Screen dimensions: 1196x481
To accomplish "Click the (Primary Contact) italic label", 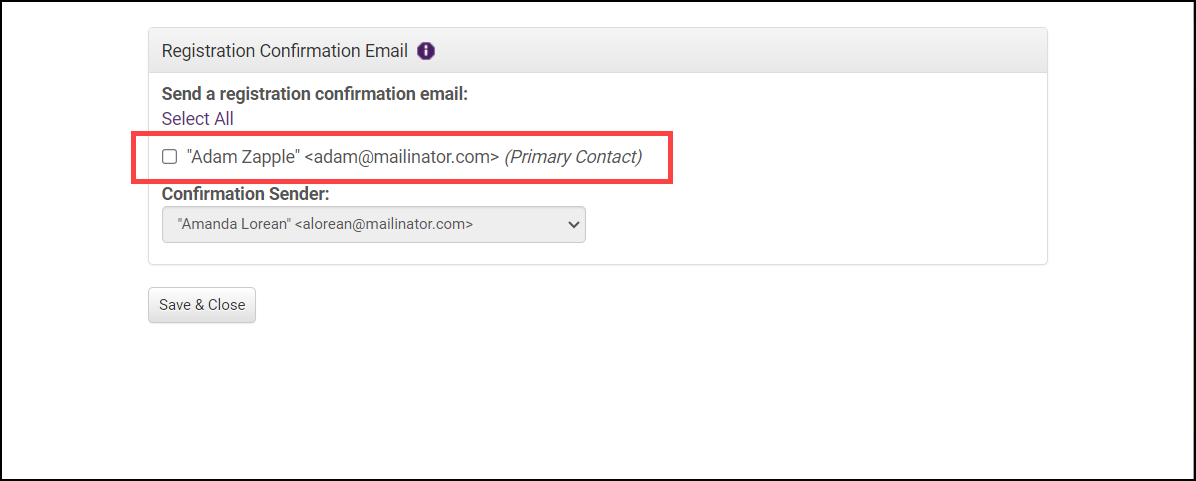I will 573,157.
